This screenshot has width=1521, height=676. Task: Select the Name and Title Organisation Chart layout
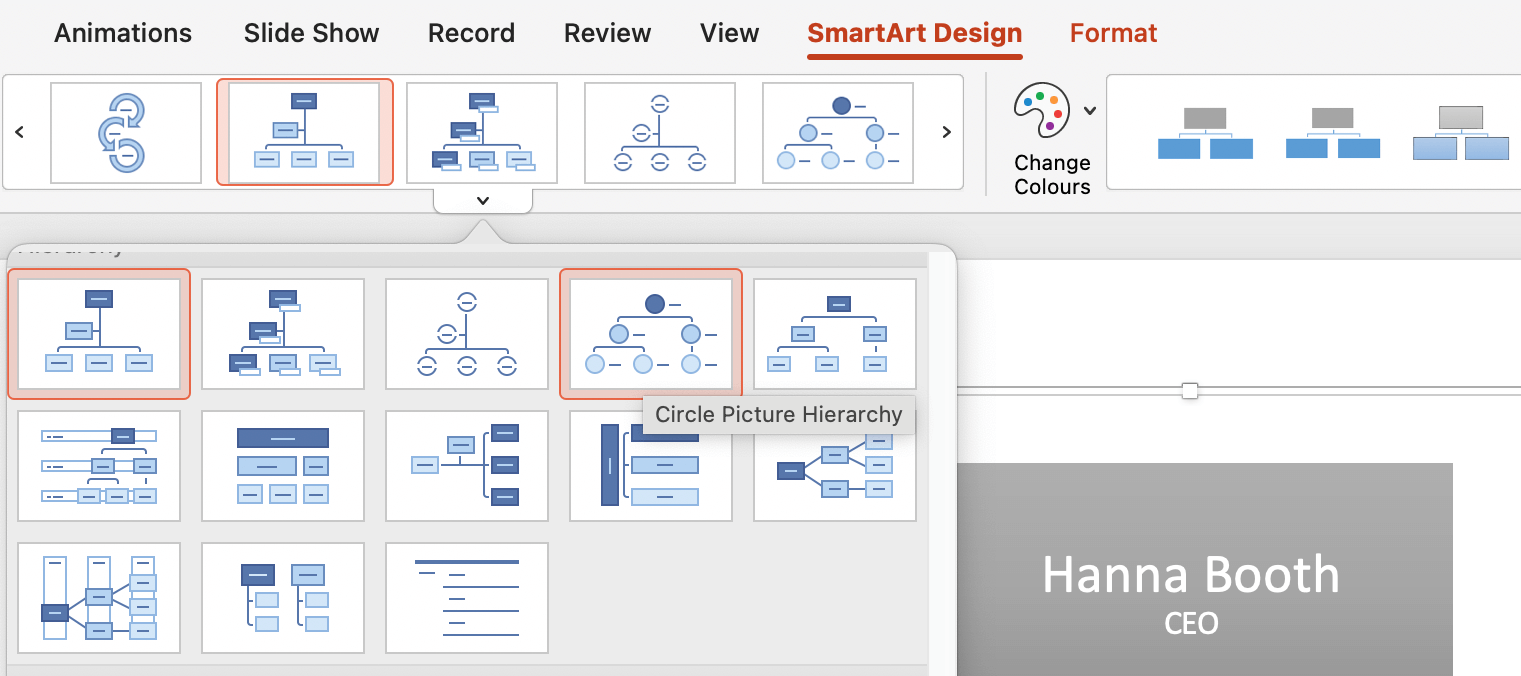click(283, 334)
